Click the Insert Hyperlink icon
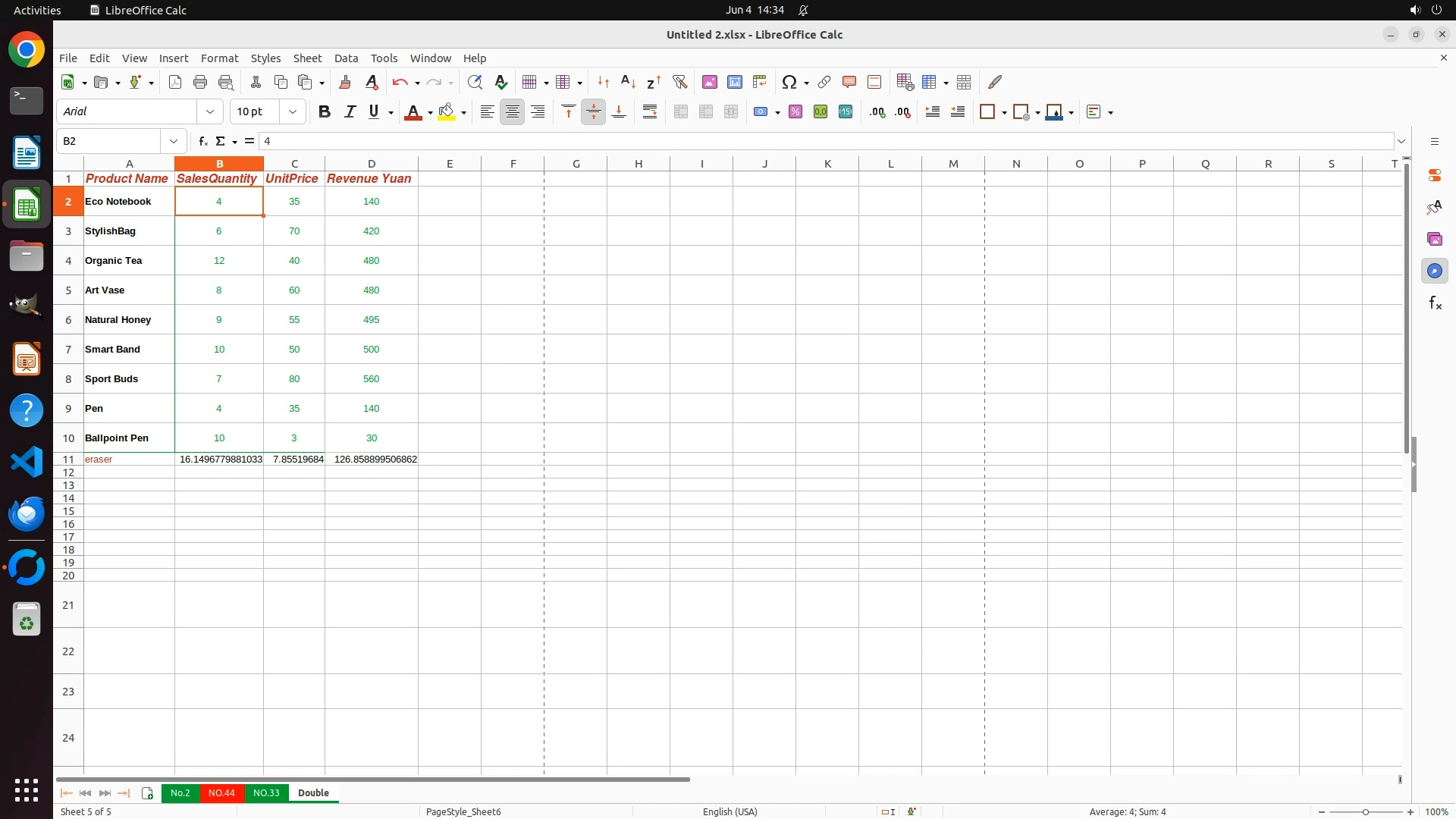 tap(824, 82)
